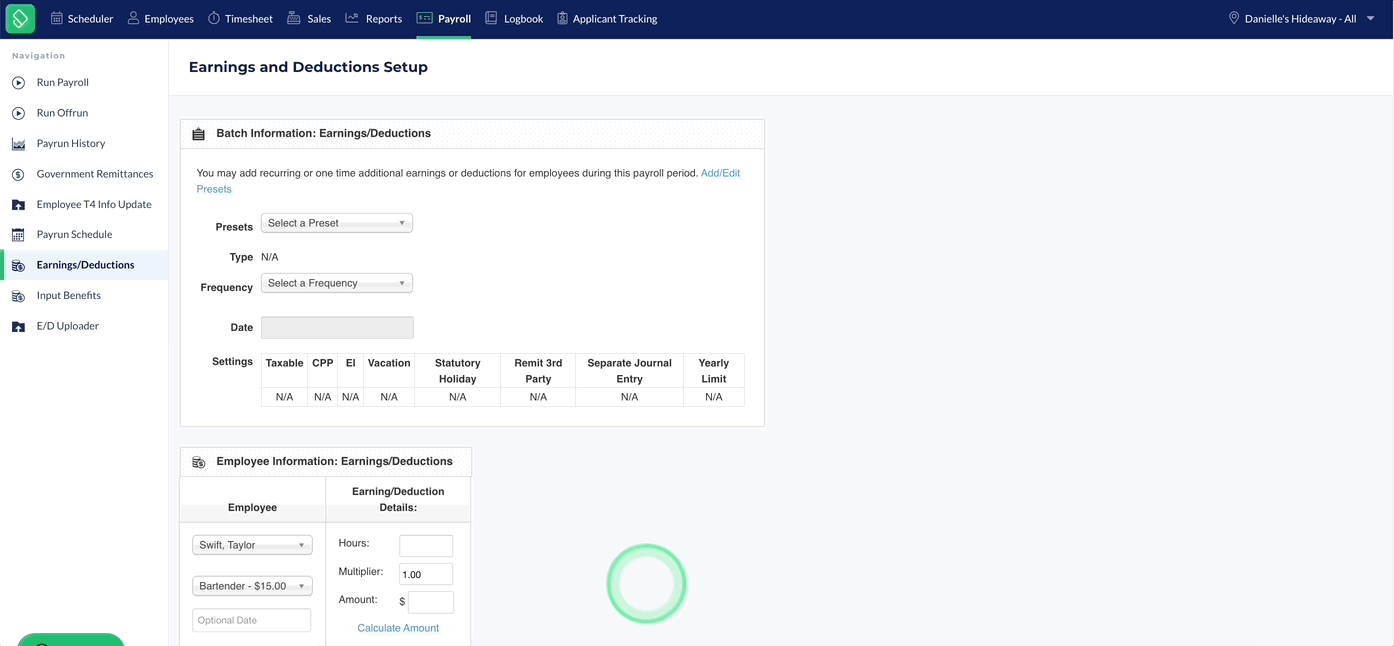
Task: Click the Run Offrun play icon
Action: point(18,113)
